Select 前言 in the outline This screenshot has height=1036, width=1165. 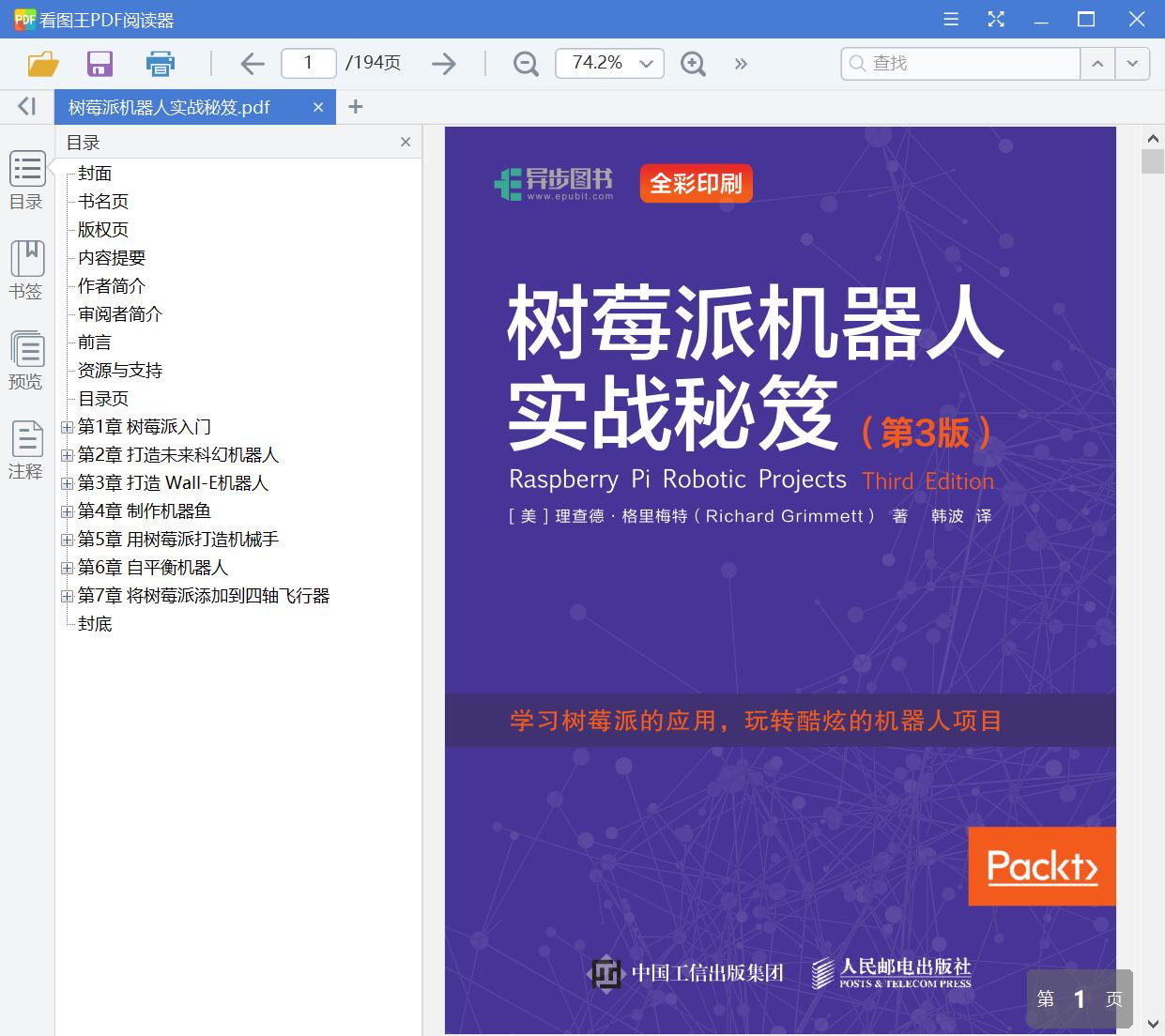95,343
